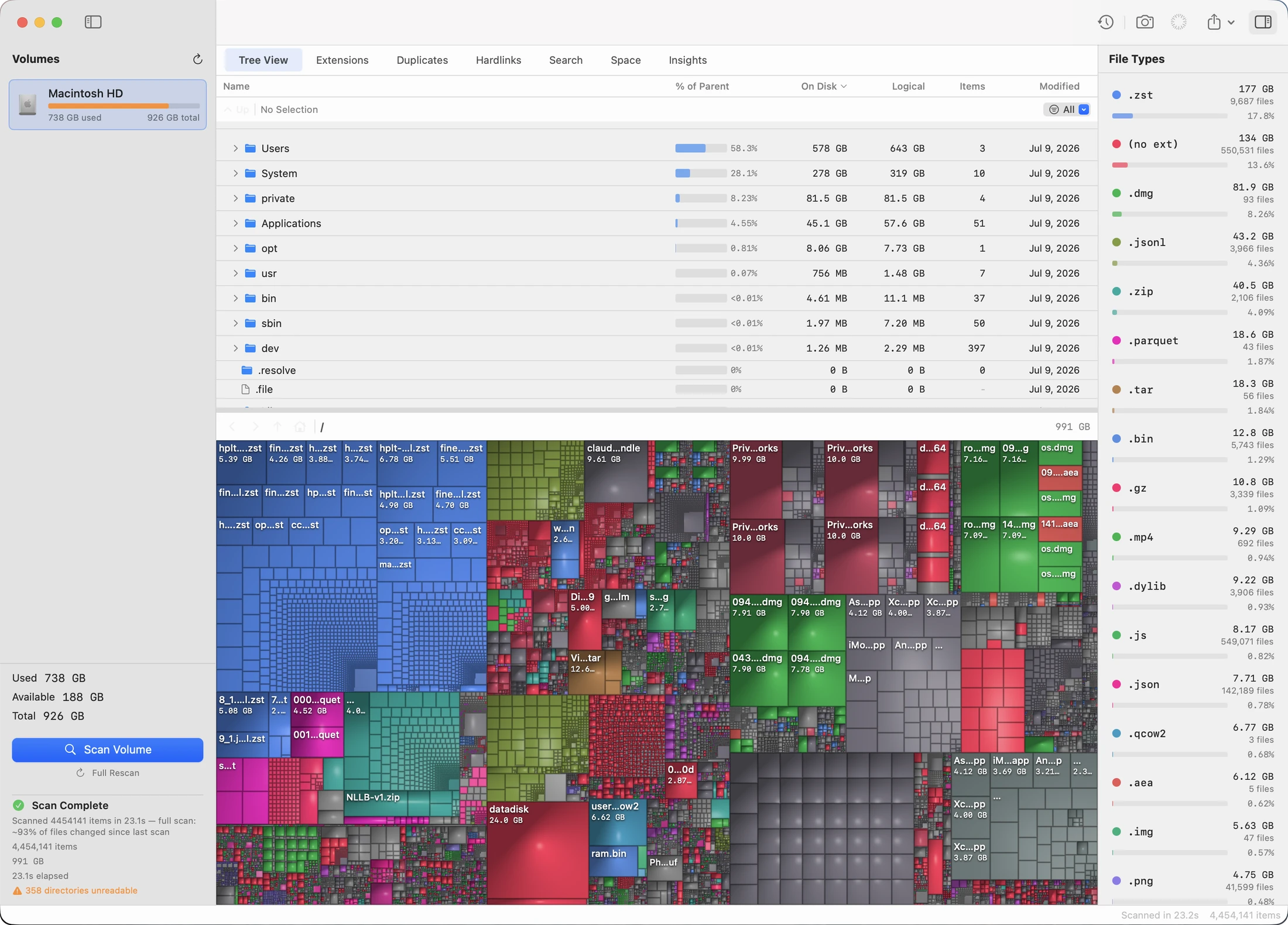
Task: Open the scan history clock icon
Action: pyautogui.click(x=1105, y=22)
